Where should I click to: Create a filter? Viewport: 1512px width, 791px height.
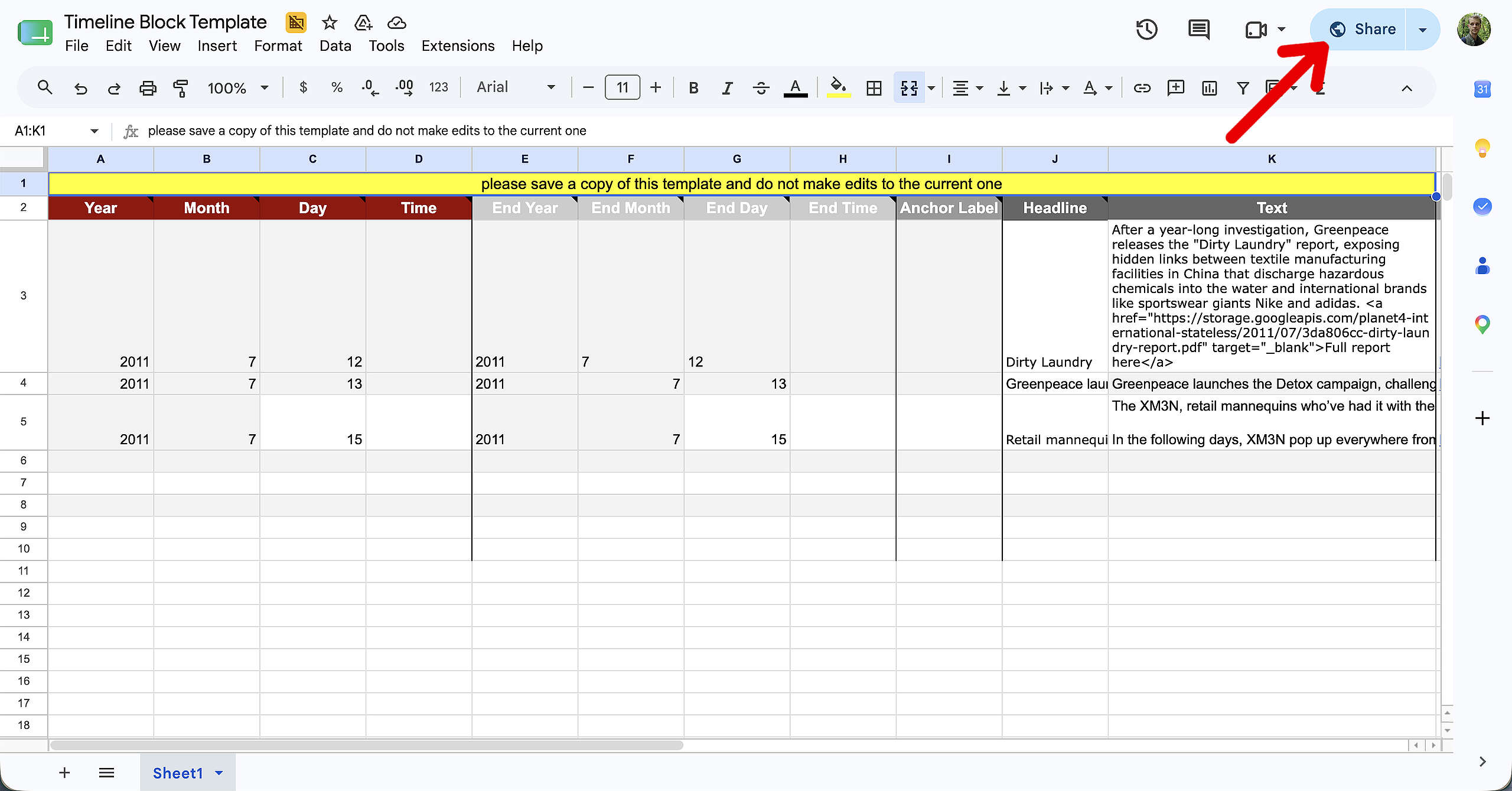tap(1243, 88)
